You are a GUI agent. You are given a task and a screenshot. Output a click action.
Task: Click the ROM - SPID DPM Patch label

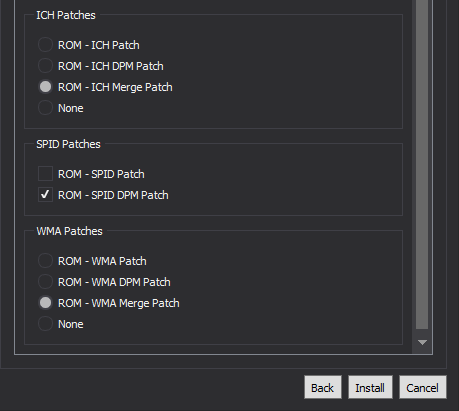[x=113, y=195]
